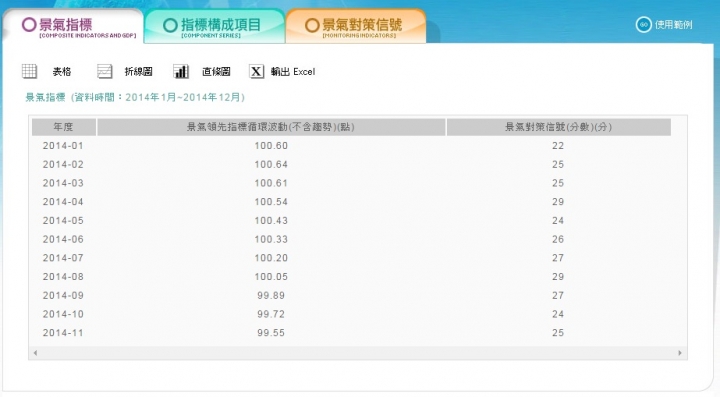
Task: Click the value 100.33
Action: pos(271,240)
